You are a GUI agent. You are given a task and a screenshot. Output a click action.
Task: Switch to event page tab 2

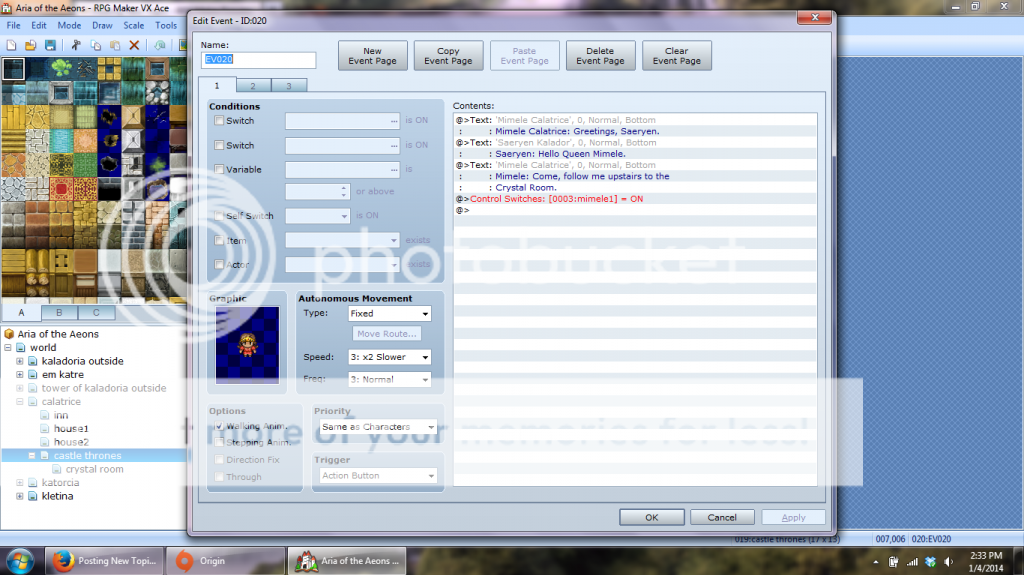point(252,86)
